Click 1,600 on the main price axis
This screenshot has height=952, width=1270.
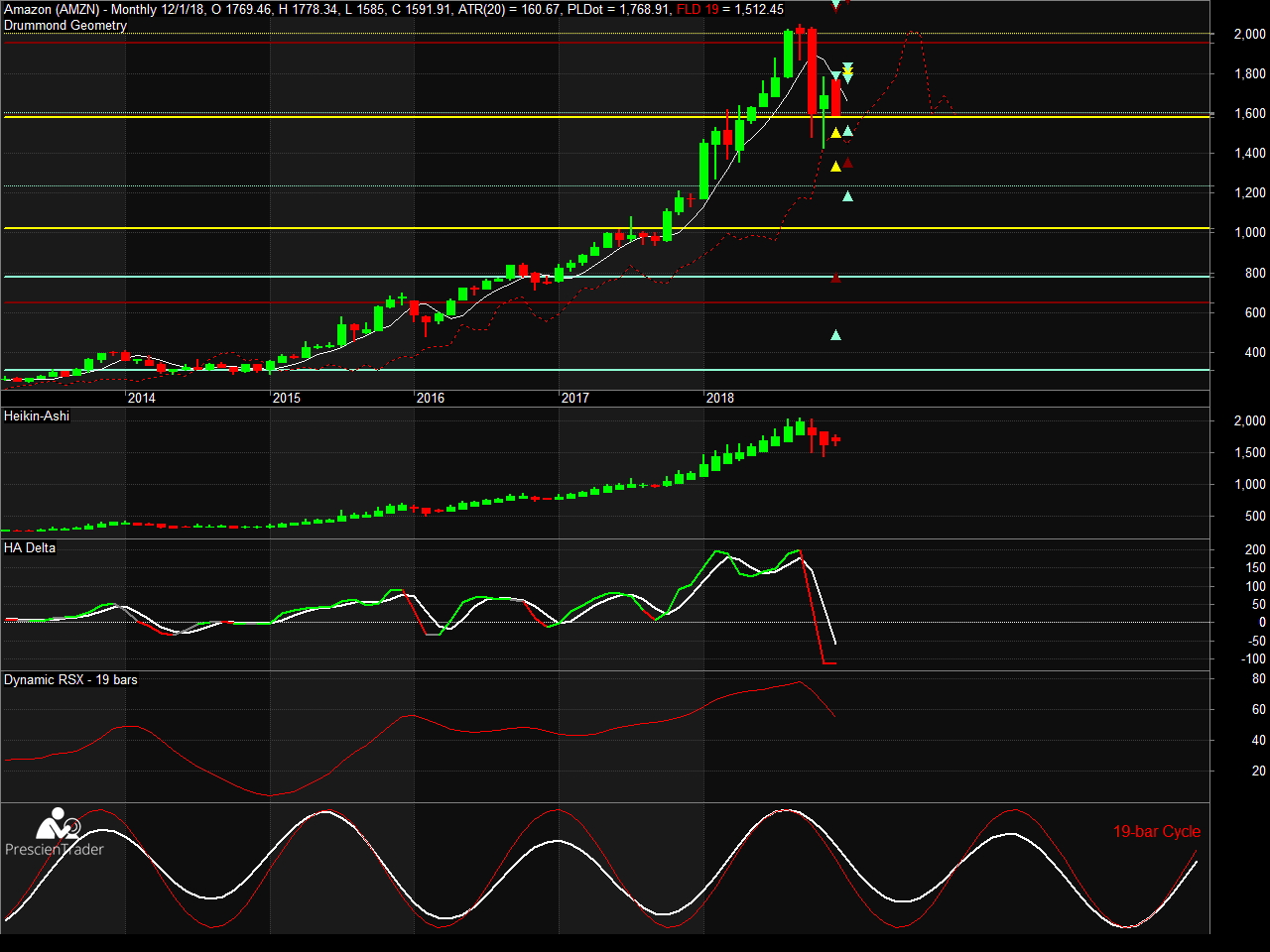click(1250, 113)
